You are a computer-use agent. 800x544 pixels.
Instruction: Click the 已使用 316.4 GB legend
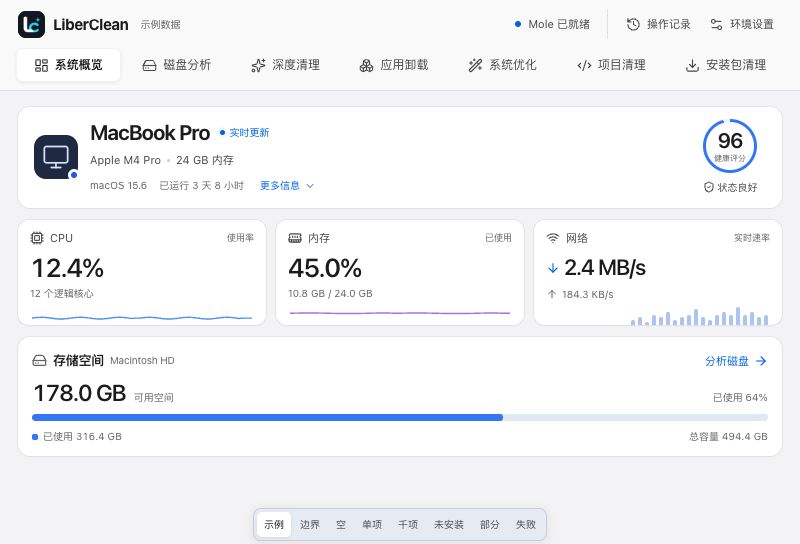(x=77, y=437)
